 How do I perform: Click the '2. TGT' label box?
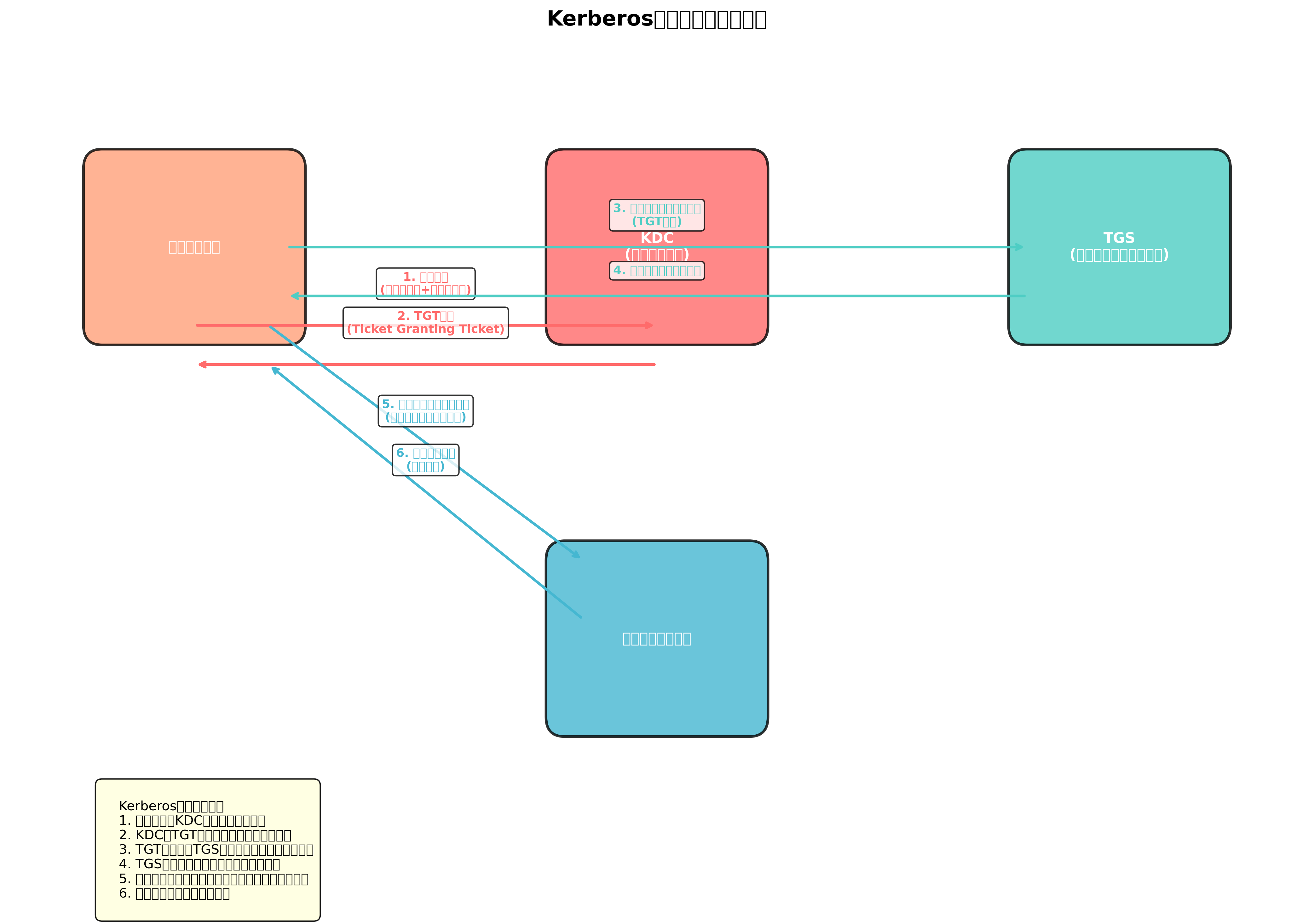(x=425, y=323)
